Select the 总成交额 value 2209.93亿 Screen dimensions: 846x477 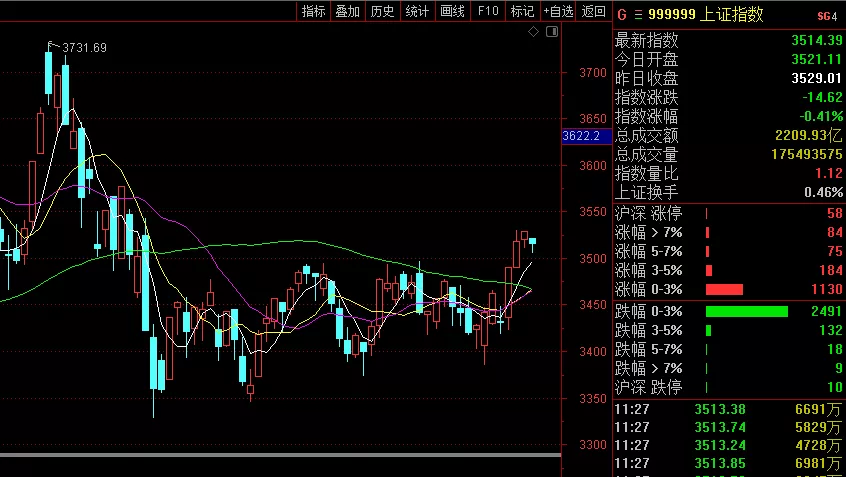[809, 135]
